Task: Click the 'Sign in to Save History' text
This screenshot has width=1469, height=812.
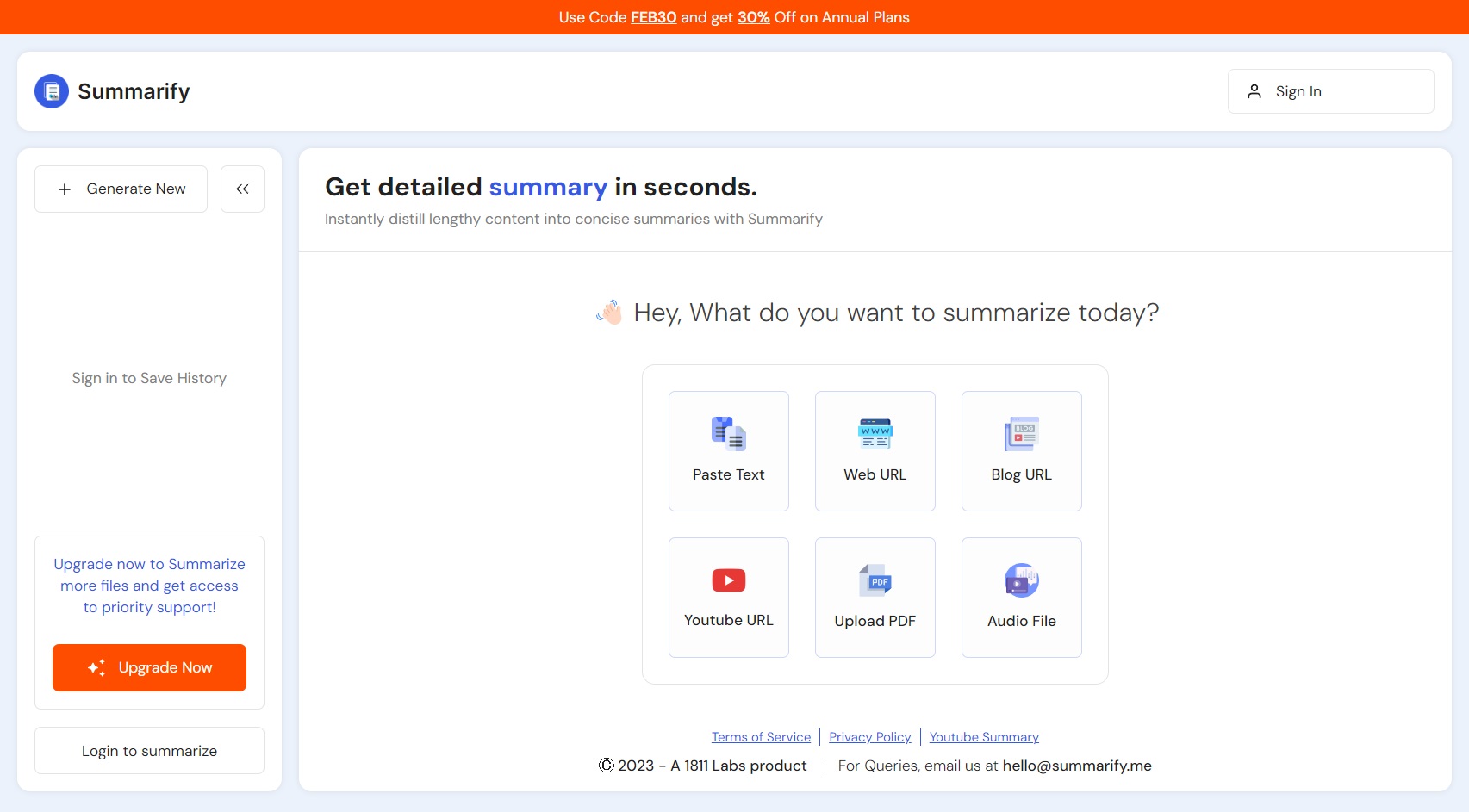Action: [x=149, y=378]
